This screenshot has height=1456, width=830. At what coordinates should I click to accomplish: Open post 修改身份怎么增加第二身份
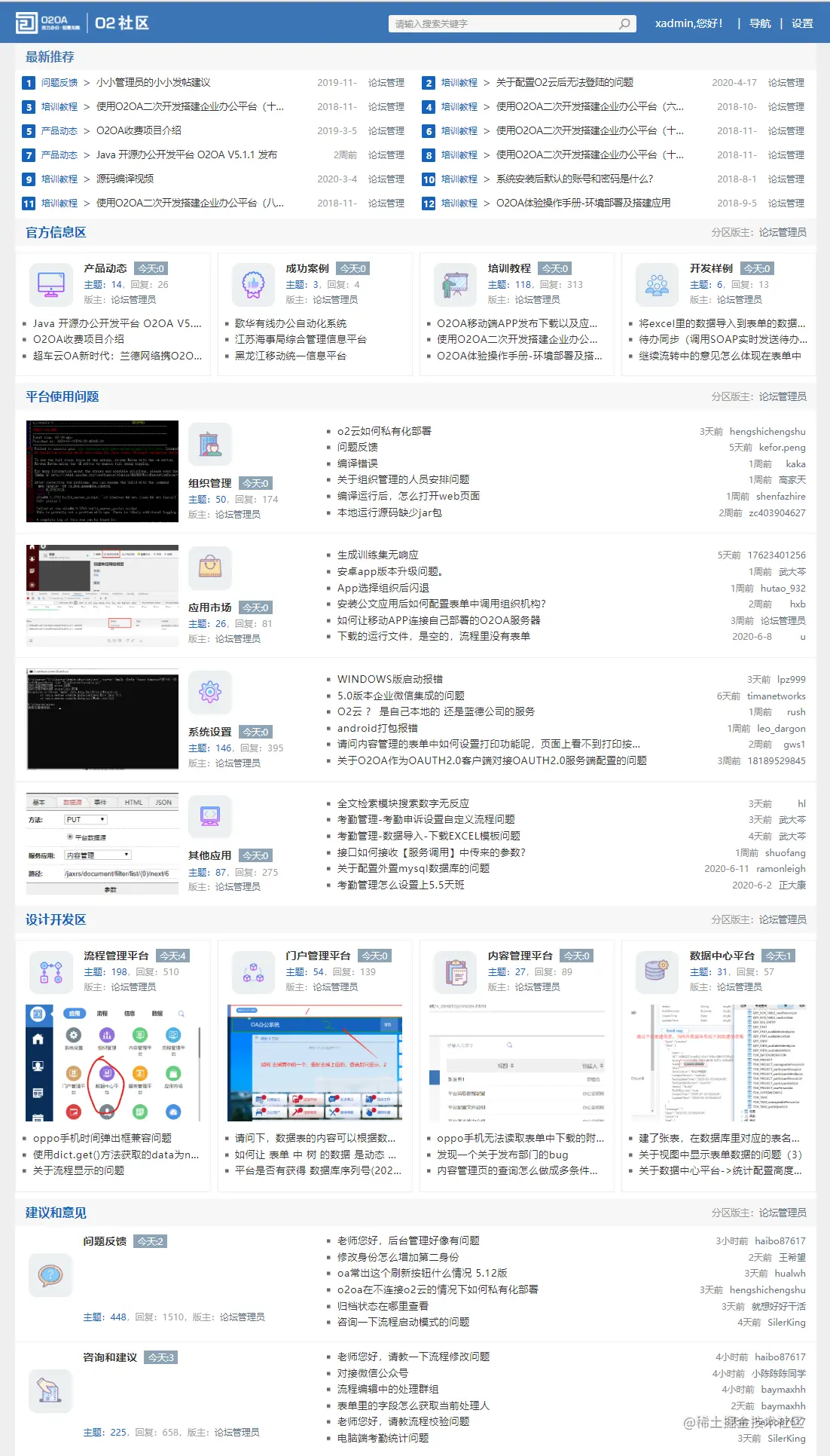pyautogui.click(x=398, y=1257)
